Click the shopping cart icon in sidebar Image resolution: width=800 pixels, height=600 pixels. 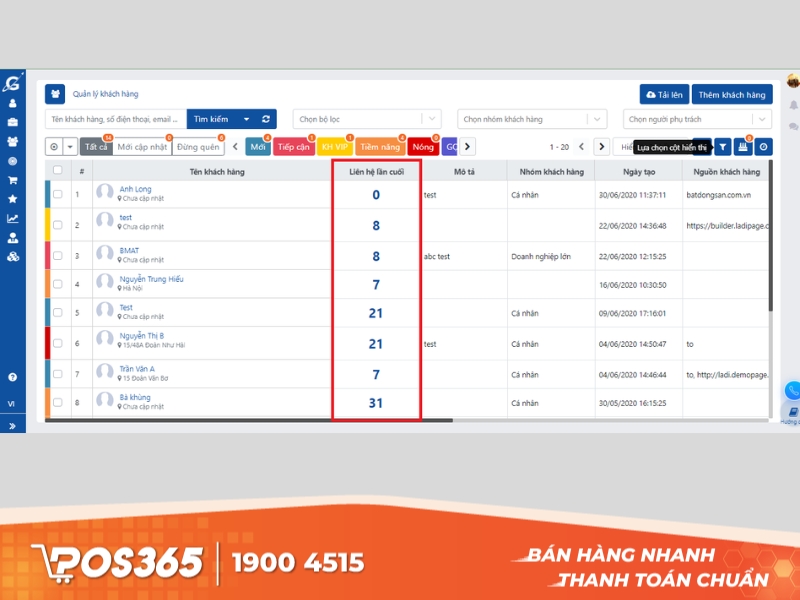pyautogui.click(x=13, y=181)
